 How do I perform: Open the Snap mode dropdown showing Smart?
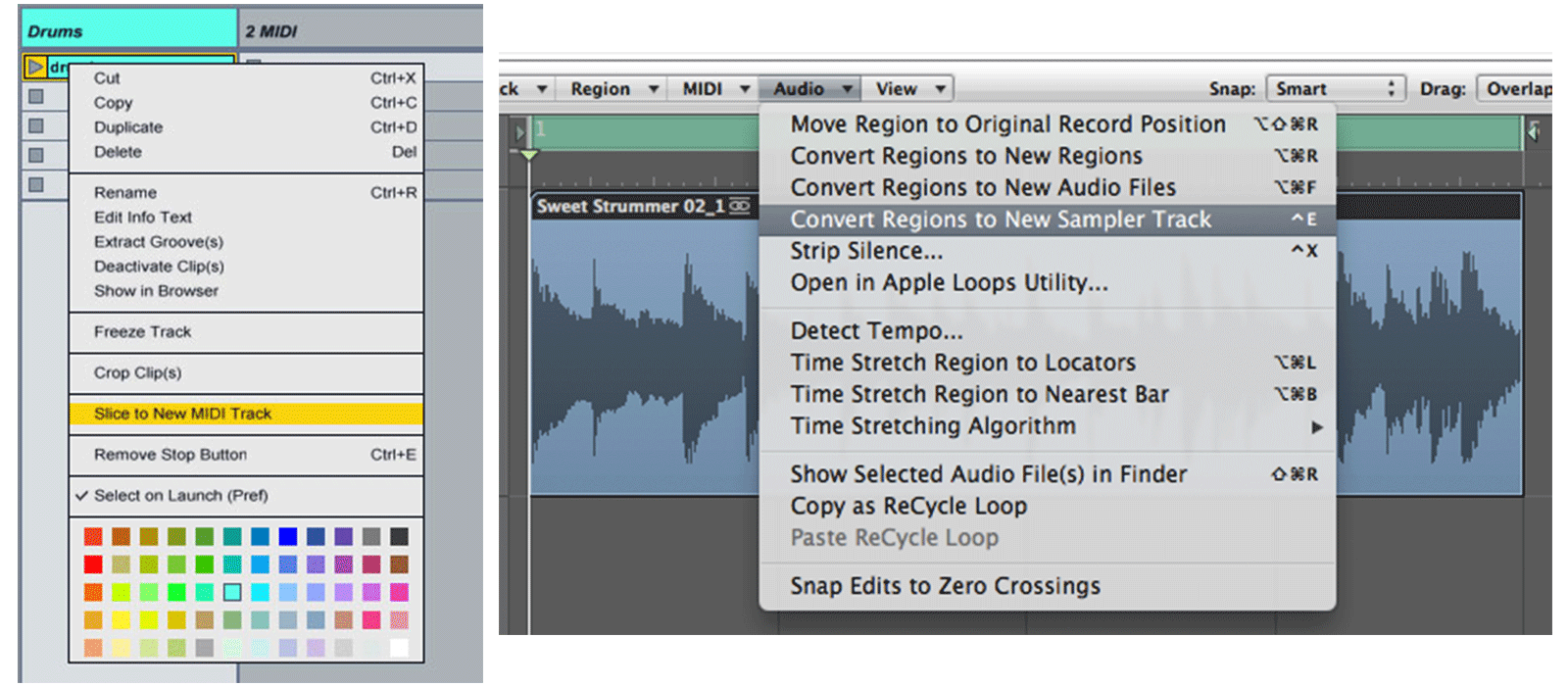(1335, 89)
